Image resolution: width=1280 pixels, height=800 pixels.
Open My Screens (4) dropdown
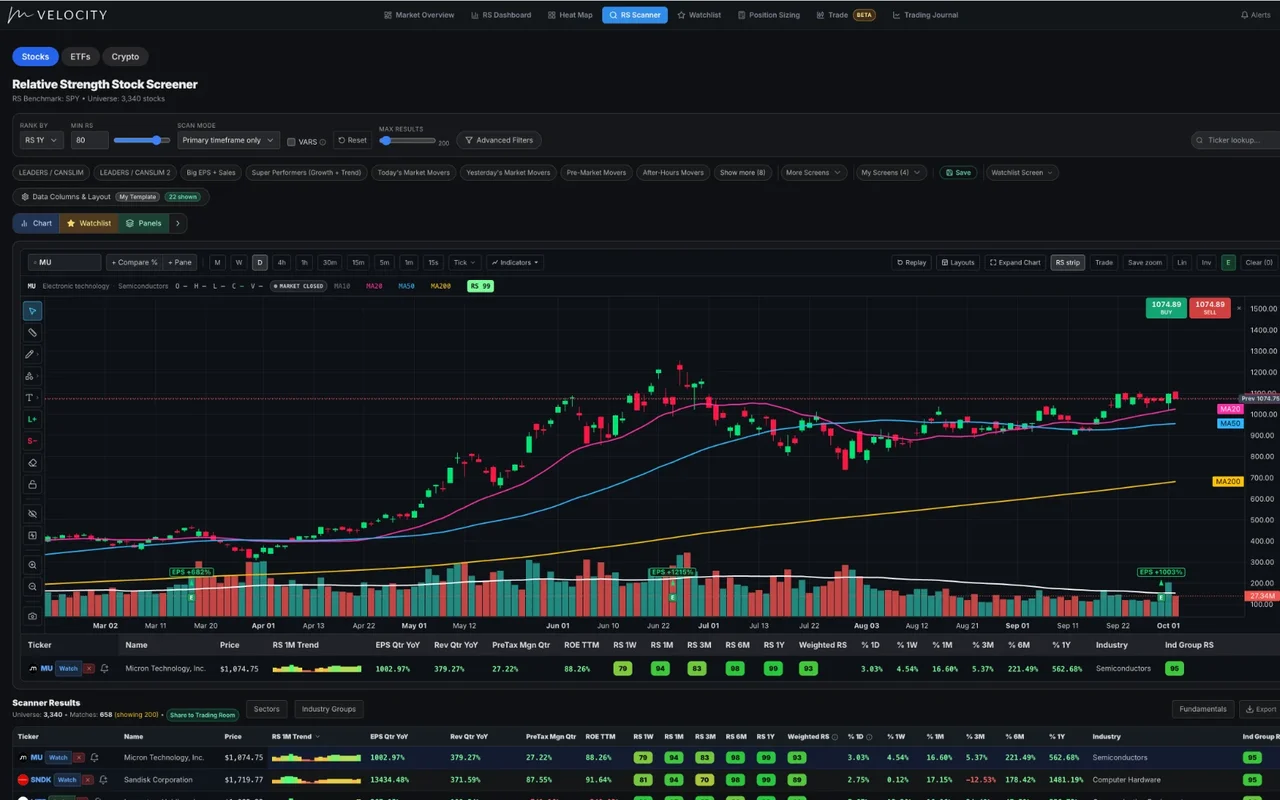pyautogui.click(x=889, y=172)
